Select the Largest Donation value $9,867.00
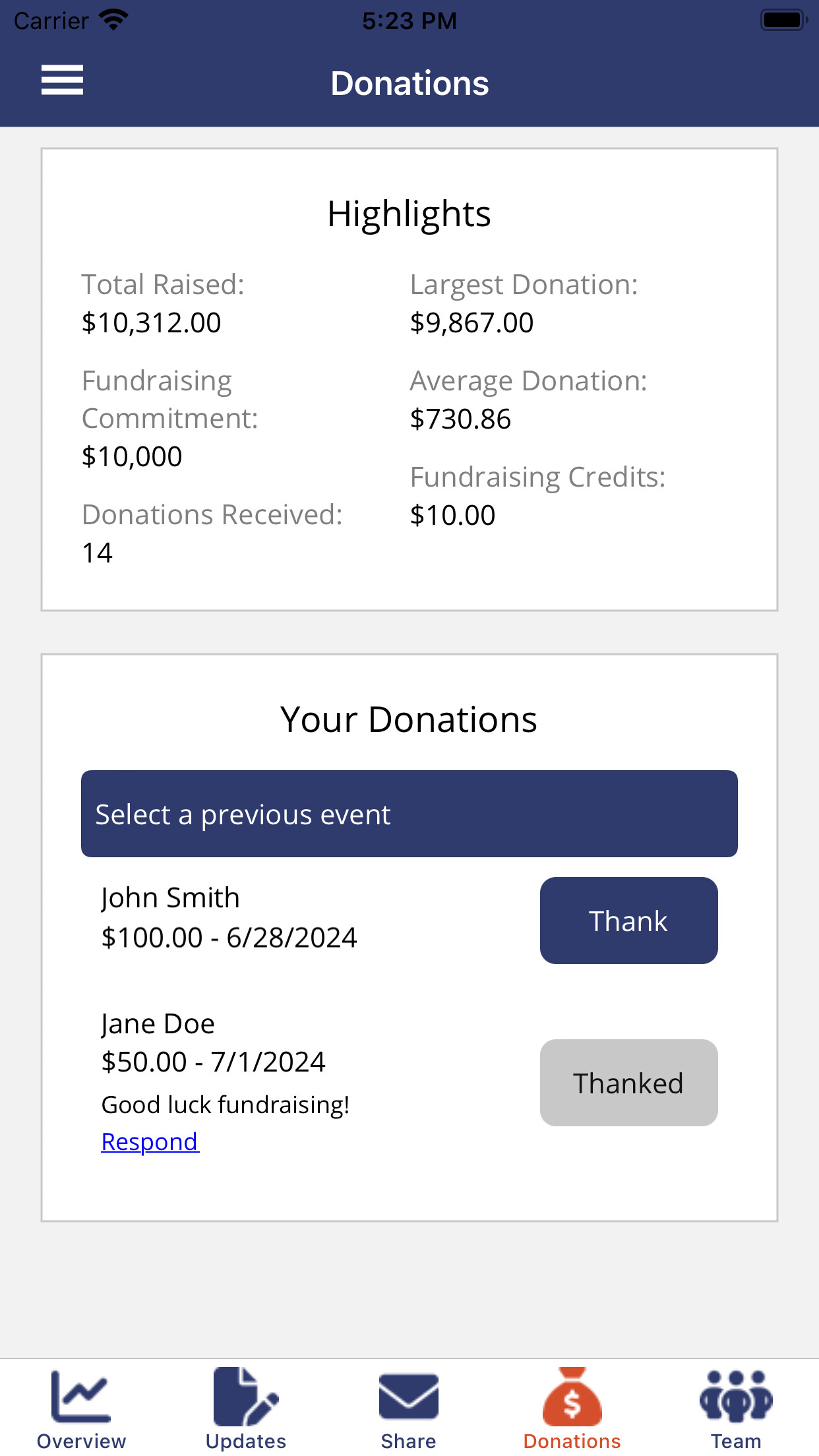819x1456 pixels. (x=471, y=323)
